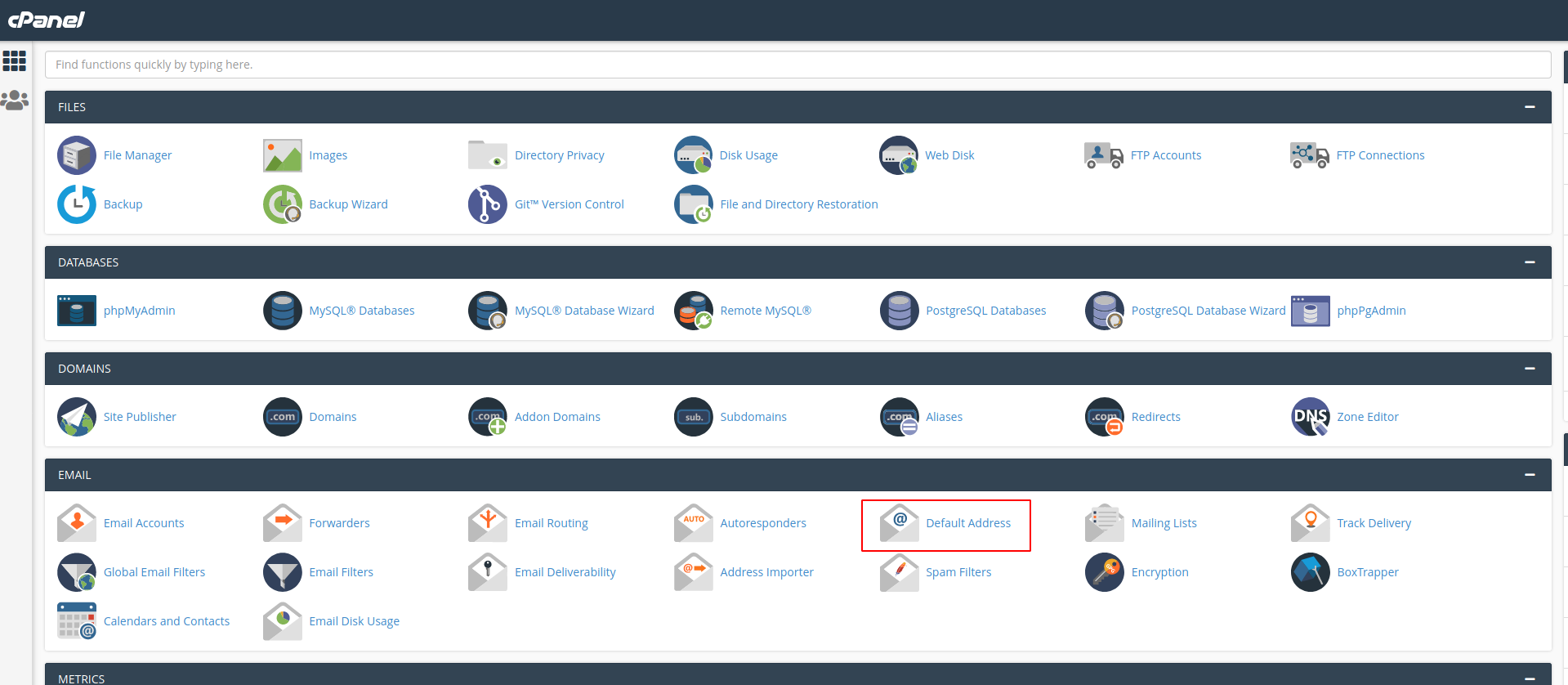The image size is (1568, 685).
Task: Click the MySQL Databases icon
Action: click(283, 311)
